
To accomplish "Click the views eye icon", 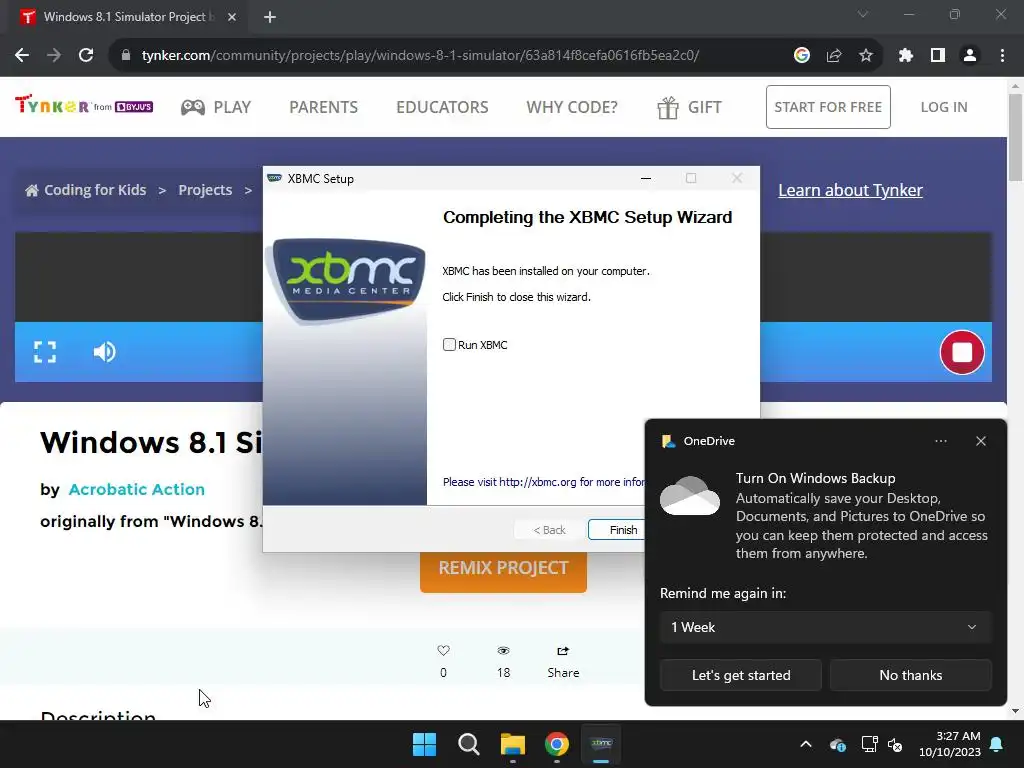I will (503, 650).
